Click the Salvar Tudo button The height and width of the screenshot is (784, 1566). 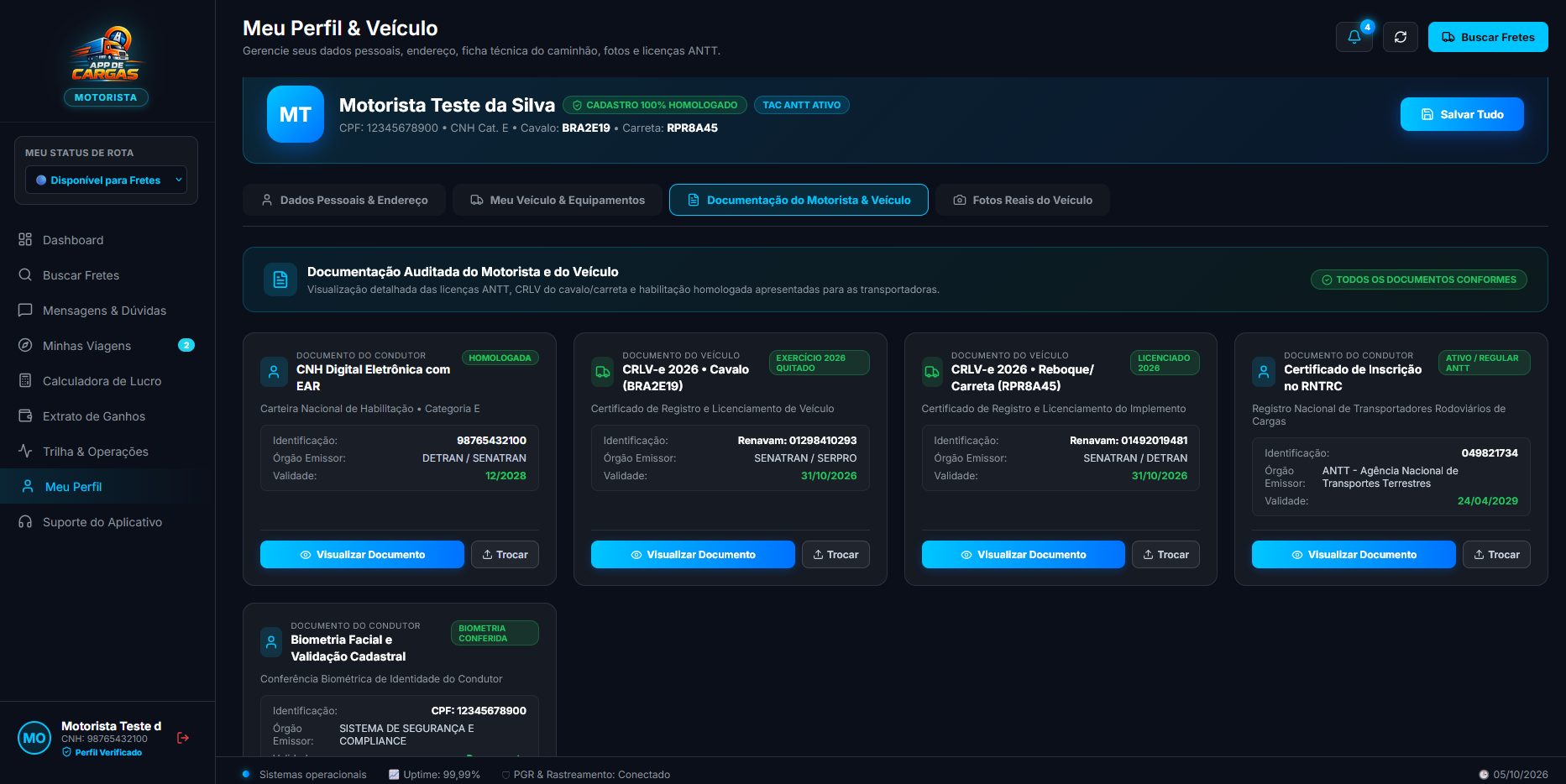[1462, 114]
